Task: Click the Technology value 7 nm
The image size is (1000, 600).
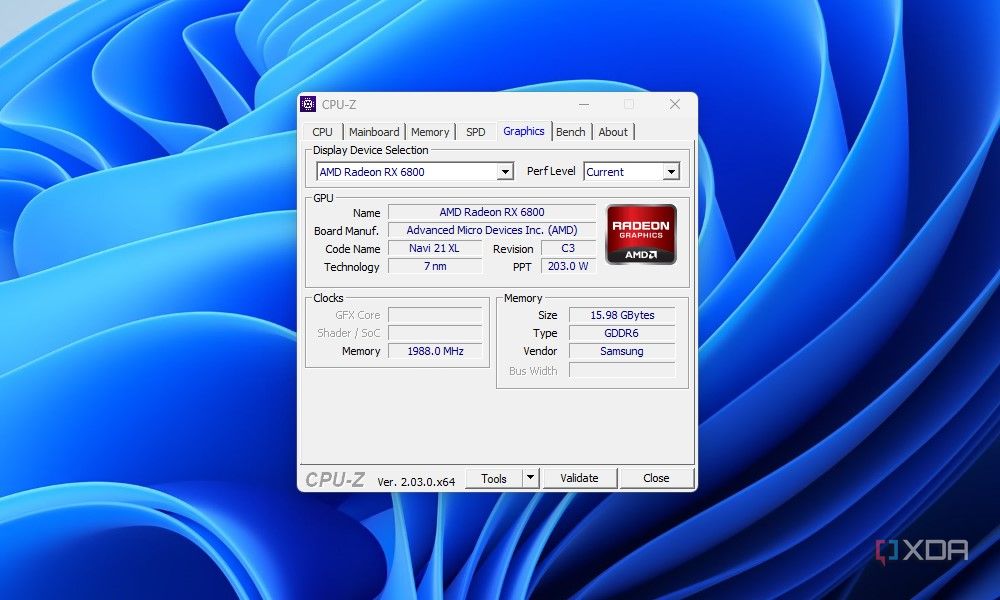Action: coord(435,266)
